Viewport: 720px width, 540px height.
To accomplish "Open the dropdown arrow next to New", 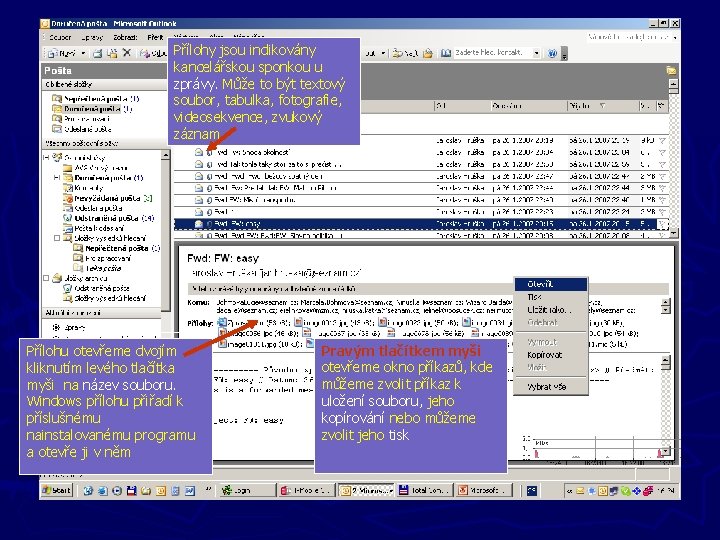I will coord(83,53).
